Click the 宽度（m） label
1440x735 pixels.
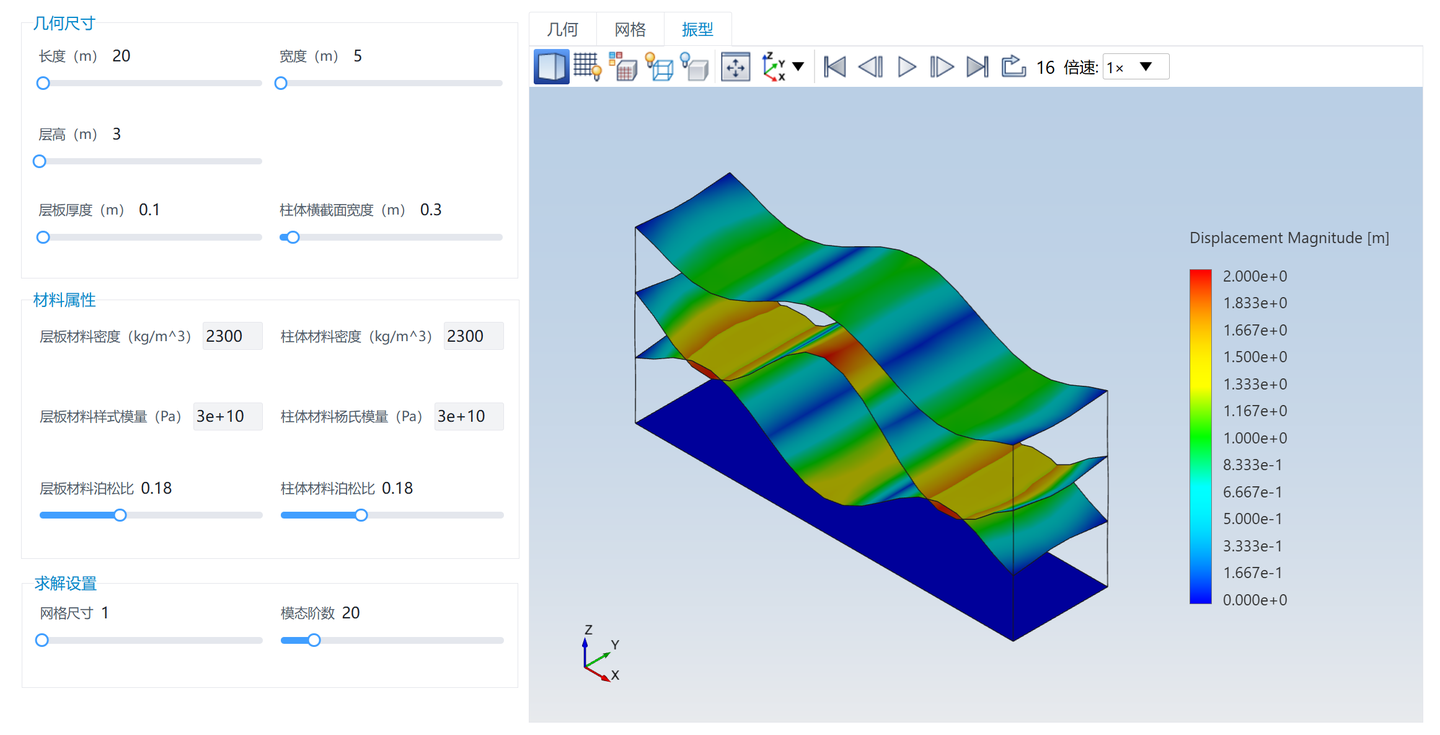(310, 56)
